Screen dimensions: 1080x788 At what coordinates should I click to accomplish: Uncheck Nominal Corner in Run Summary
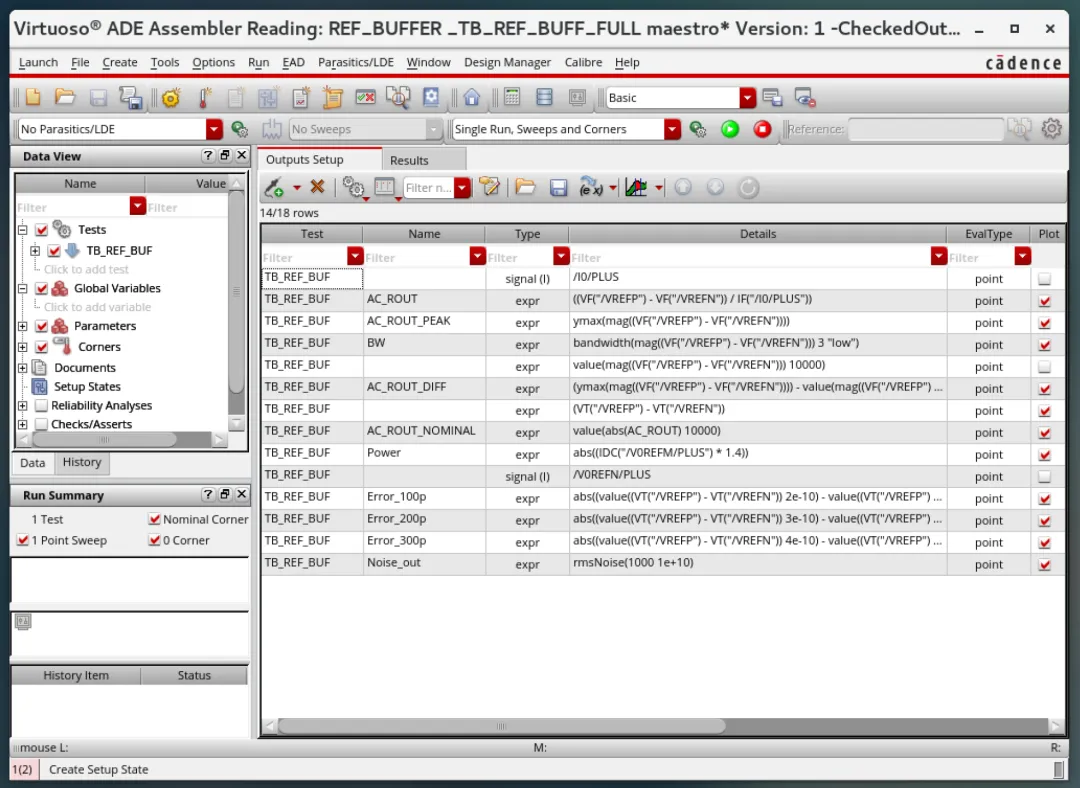point(154,519)
